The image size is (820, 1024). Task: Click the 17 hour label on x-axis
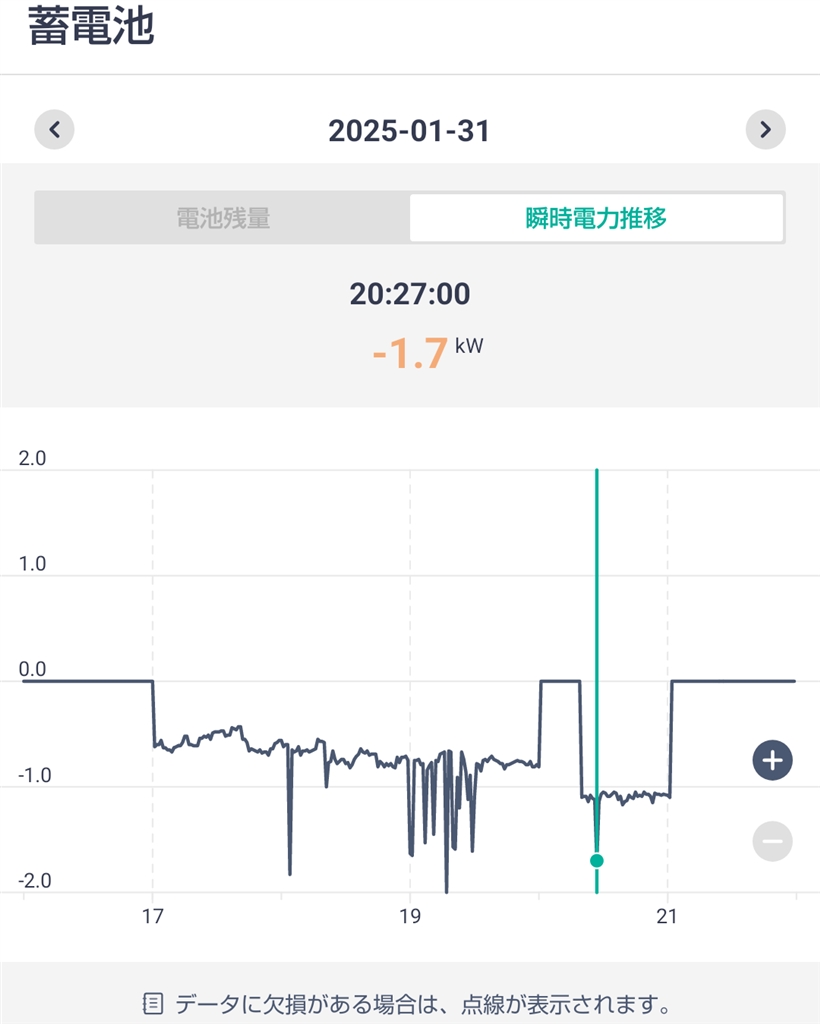tap(153, 916)
